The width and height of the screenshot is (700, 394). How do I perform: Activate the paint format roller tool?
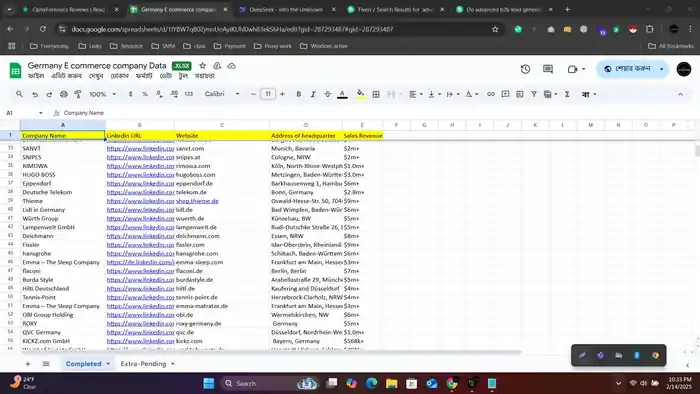tap(78, 94)
